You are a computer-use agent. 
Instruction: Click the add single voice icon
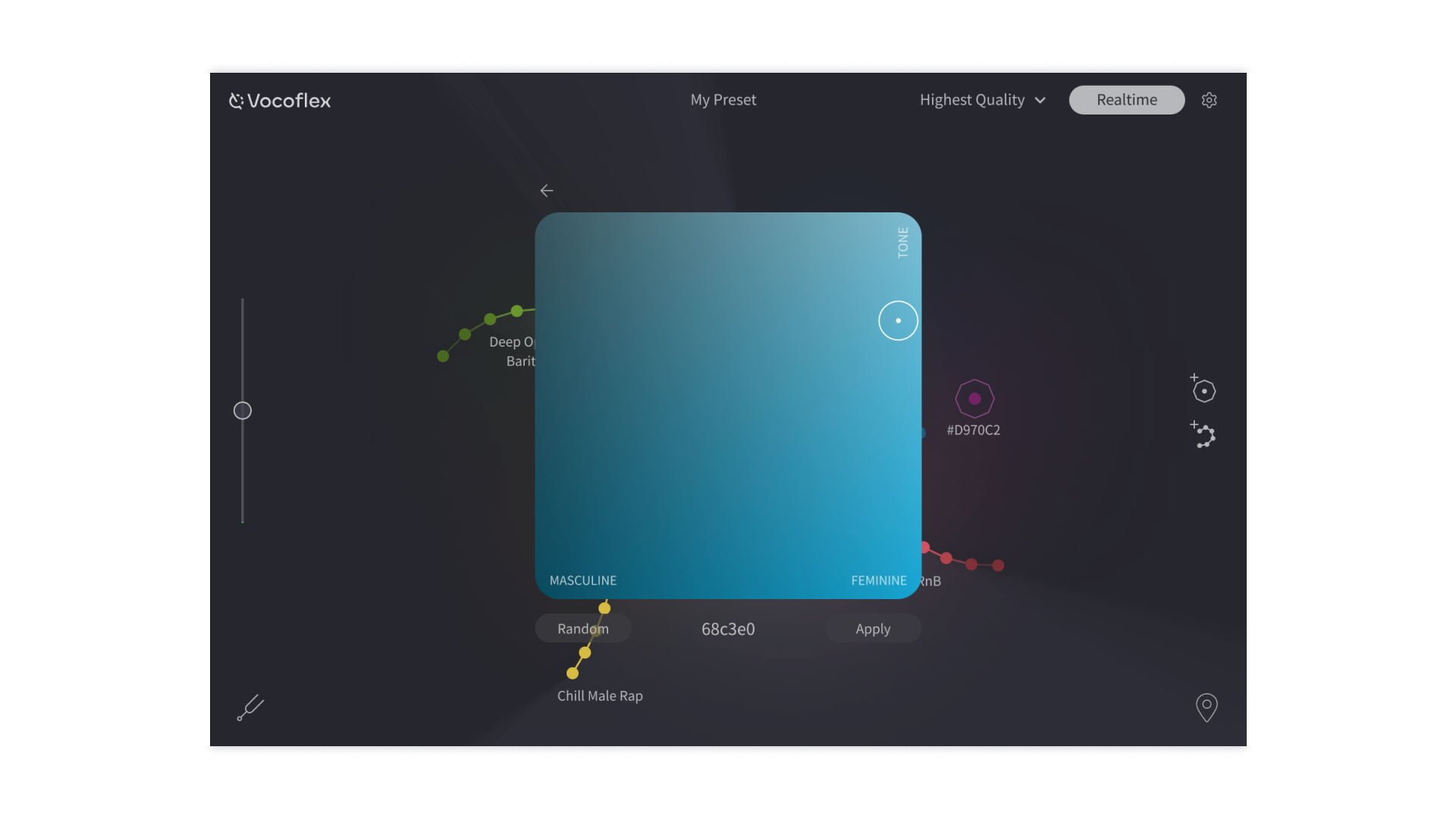[1203, 390]
